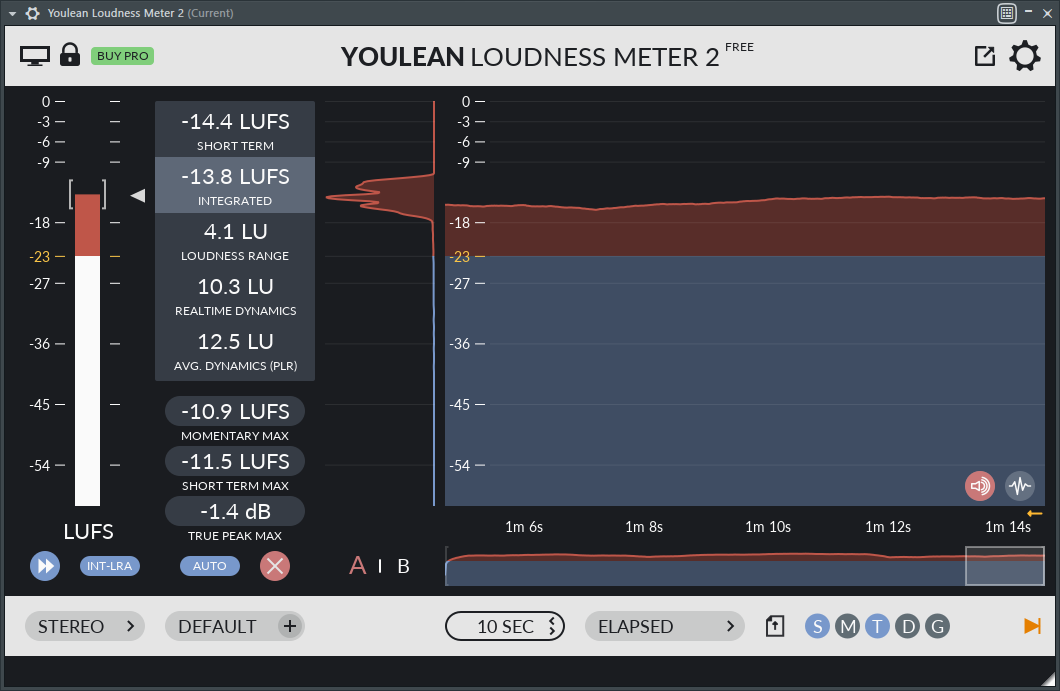Click the BUY PRO button
This screenshot has width=1060, height=691.
click(x=122, y=56)
